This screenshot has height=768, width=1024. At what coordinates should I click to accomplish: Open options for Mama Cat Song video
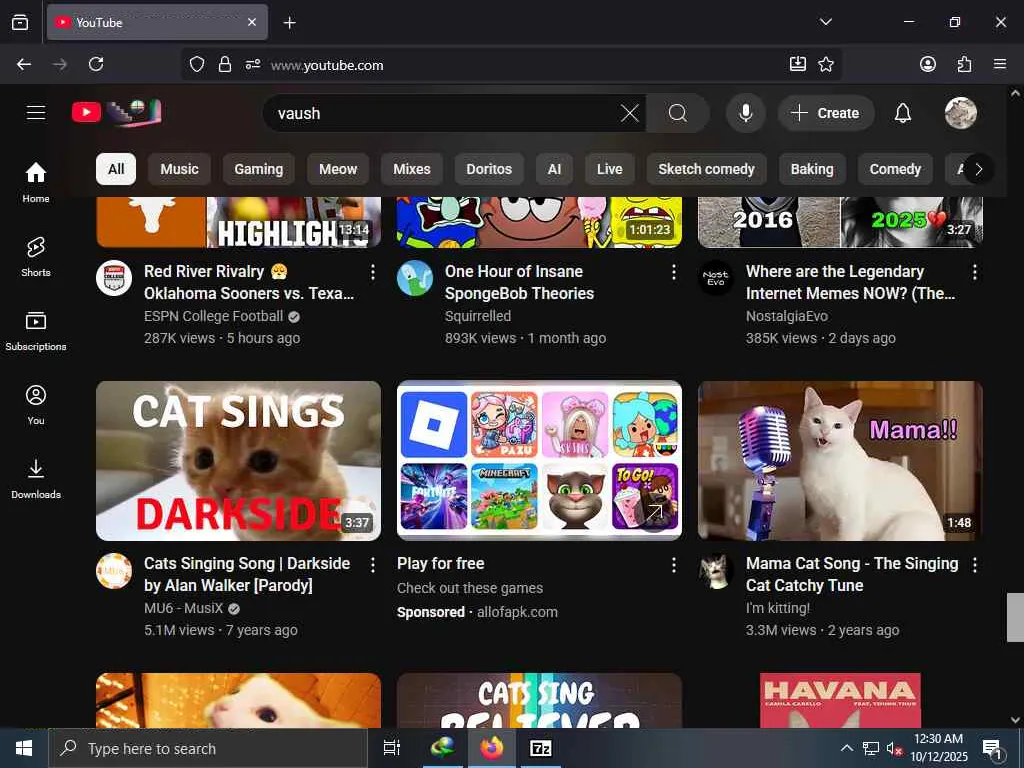[975, 565]
